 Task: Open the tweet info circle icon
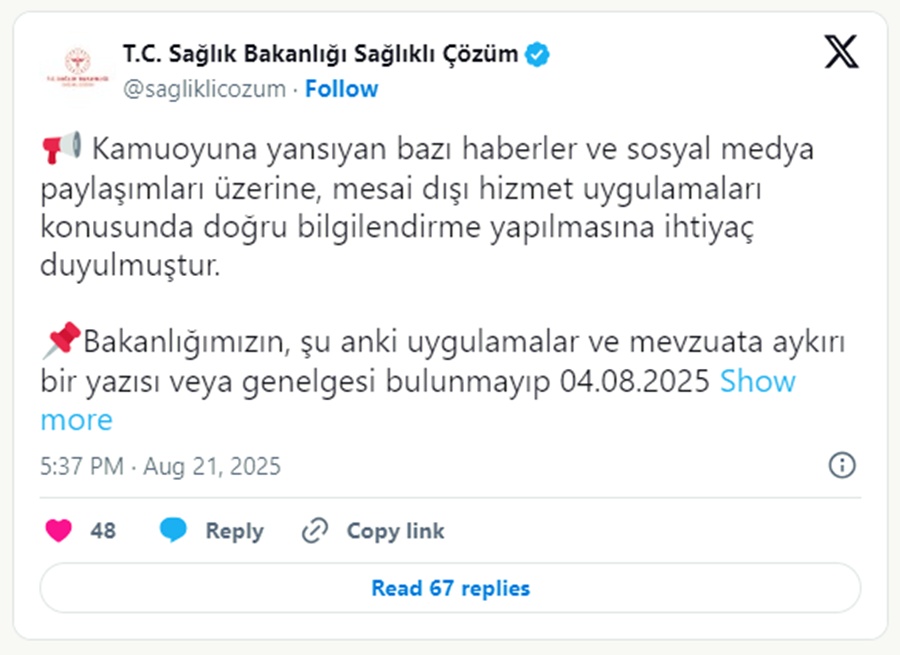842,465
